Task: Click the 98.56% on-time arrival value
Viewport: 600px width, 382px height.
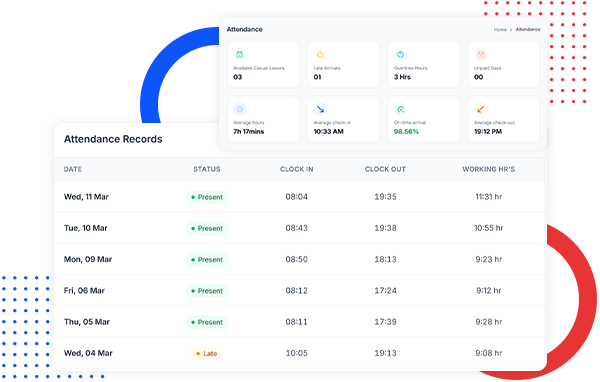Action: (406, 132)
